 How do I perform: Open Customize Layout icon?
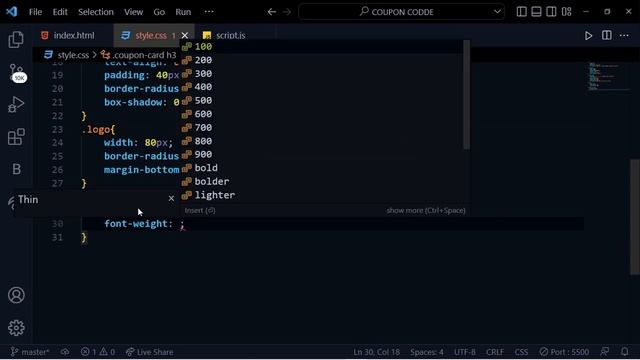coord(567,11)
